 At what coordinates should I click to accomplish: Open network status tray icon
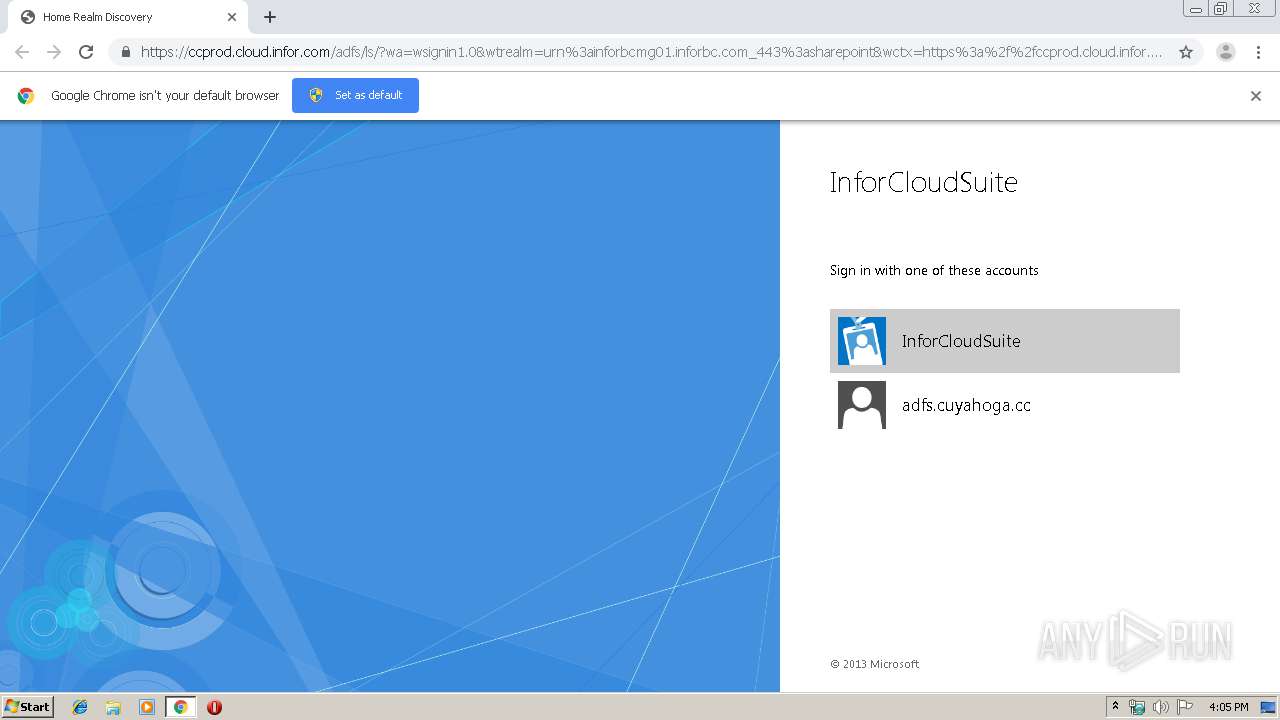coord(1137,707)
